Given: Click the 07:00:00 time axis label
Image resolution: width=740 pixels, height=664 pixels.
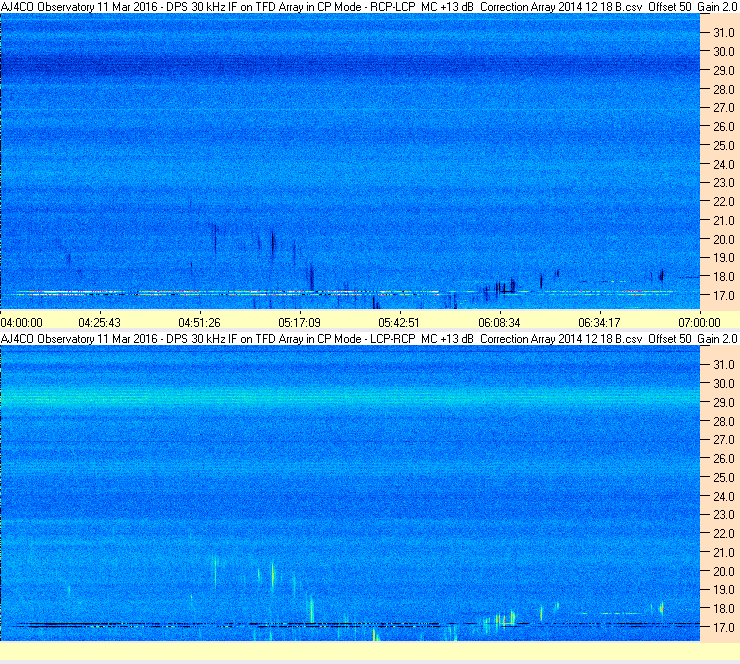Looking at the screenshot, I should [x=699, y=323].
